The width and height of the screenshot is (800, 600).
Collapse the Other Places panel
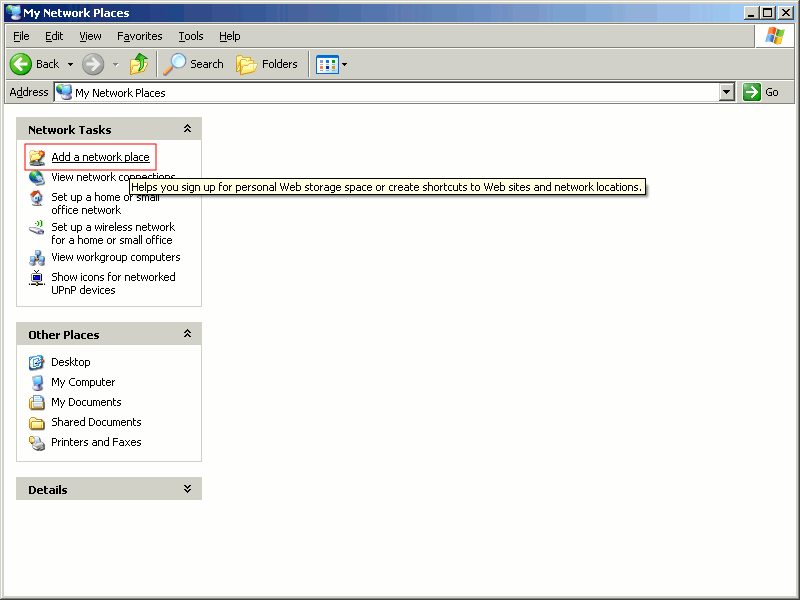tap(187, 334)
